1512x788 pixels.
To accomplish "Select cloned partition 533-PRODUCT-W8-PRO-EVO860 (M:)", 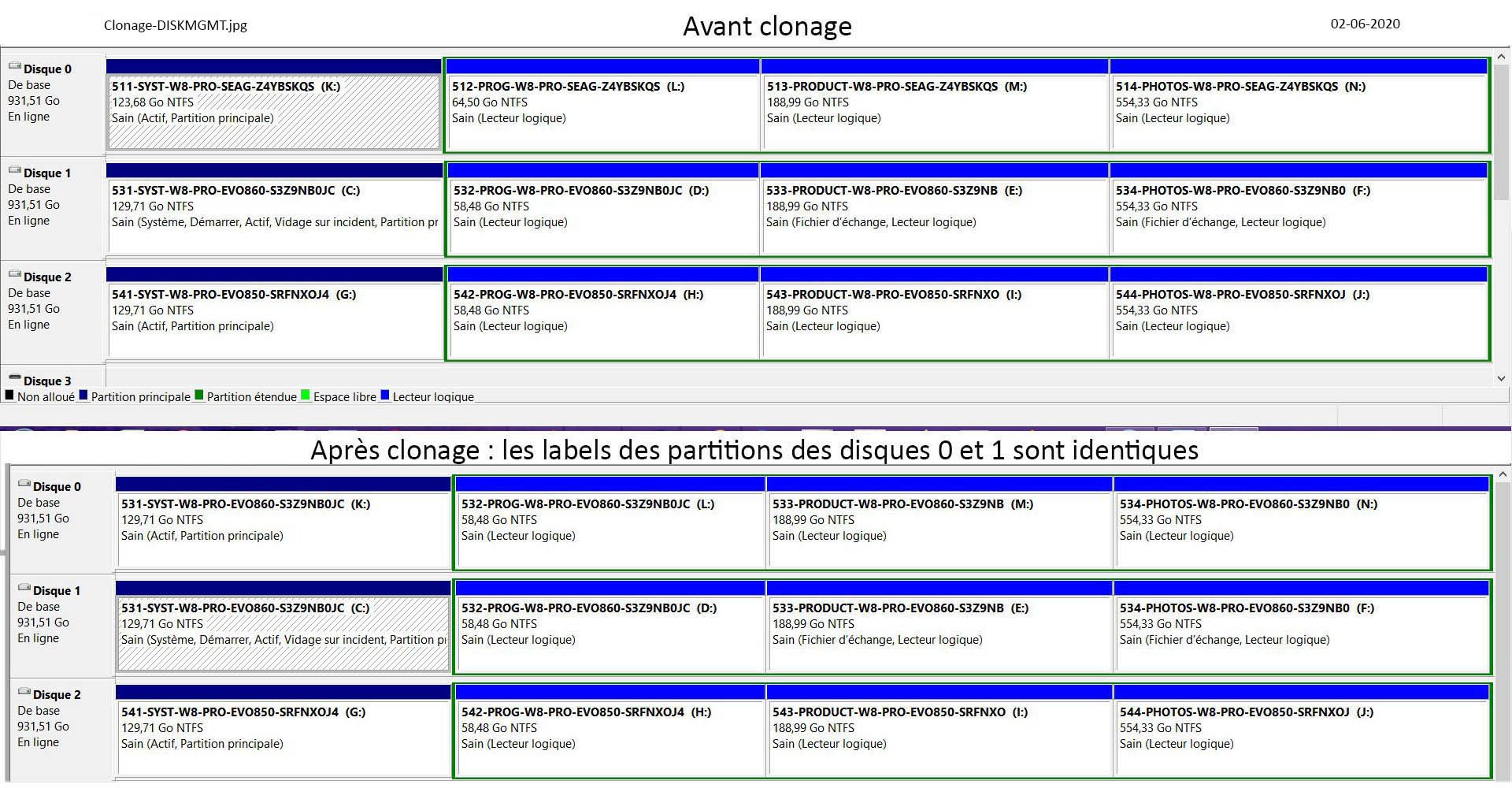I will (939, 522).
